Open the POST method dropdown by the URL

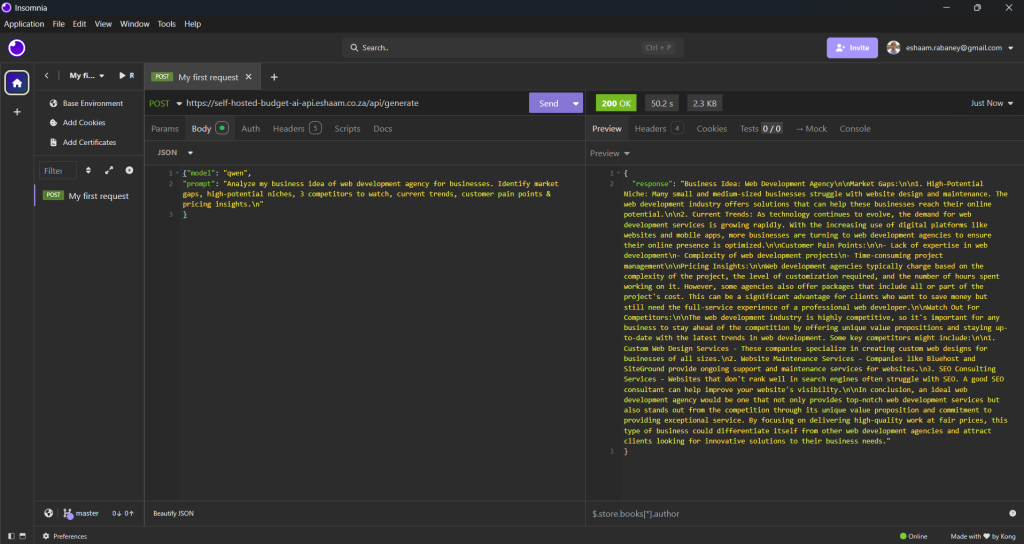coord(178,103)
